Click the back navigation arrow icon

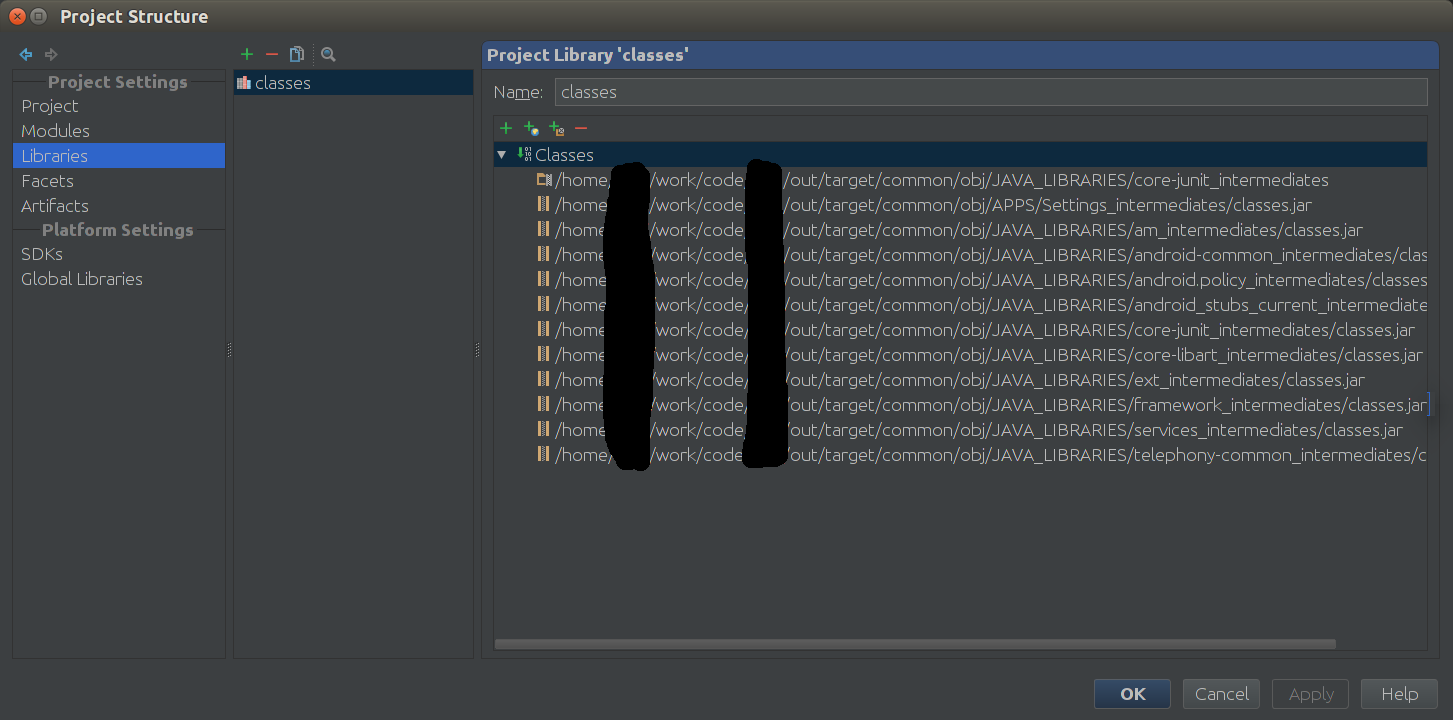click(x=25, y=54)
